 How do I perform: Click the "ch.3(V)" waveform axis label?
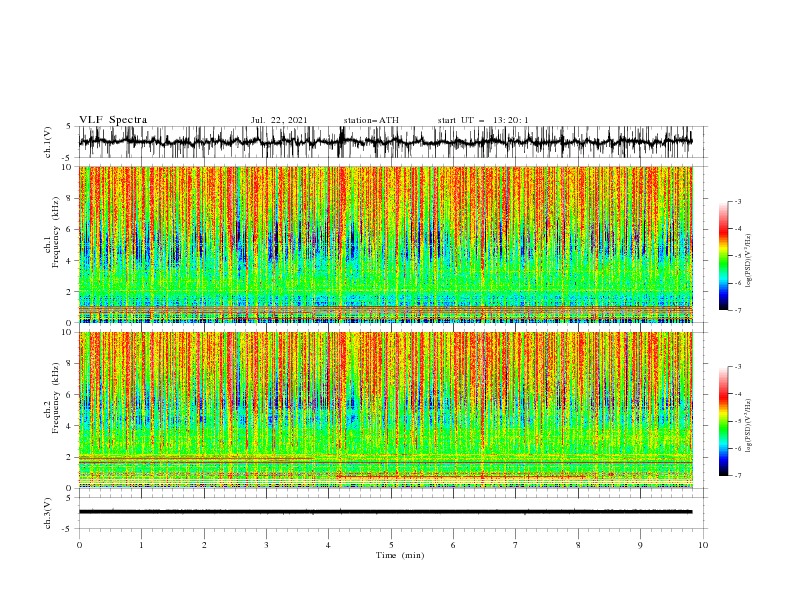coord(48,513)
